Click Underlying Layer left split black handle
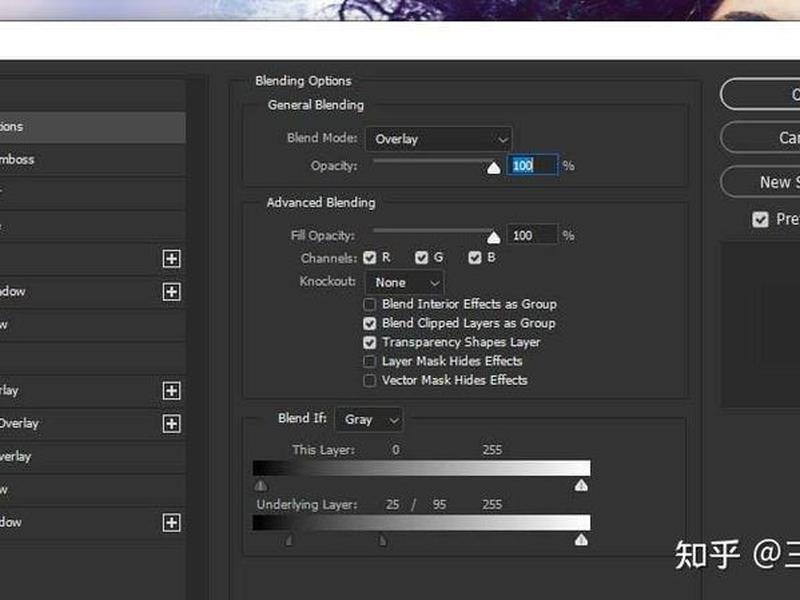 [x=289, y=540]
